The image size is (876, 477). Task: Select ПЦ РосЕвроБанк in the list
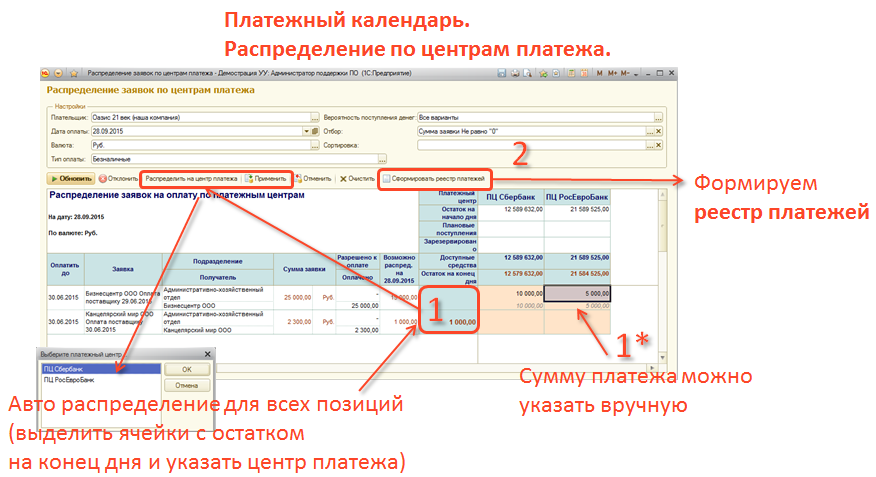[x=69, y=381]
